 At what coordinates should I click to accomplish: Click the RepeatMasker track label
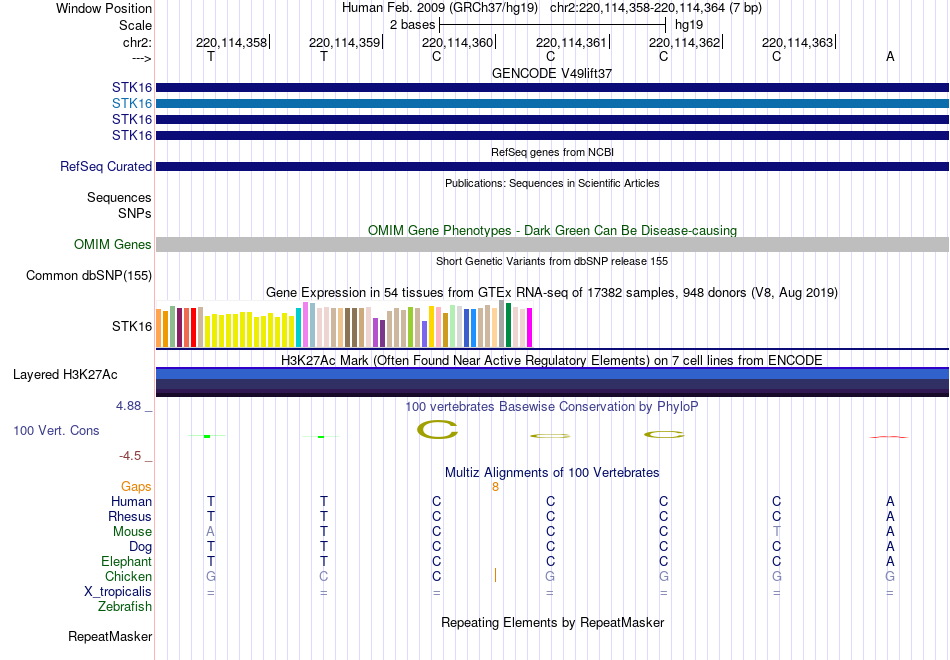coord(110,636)
